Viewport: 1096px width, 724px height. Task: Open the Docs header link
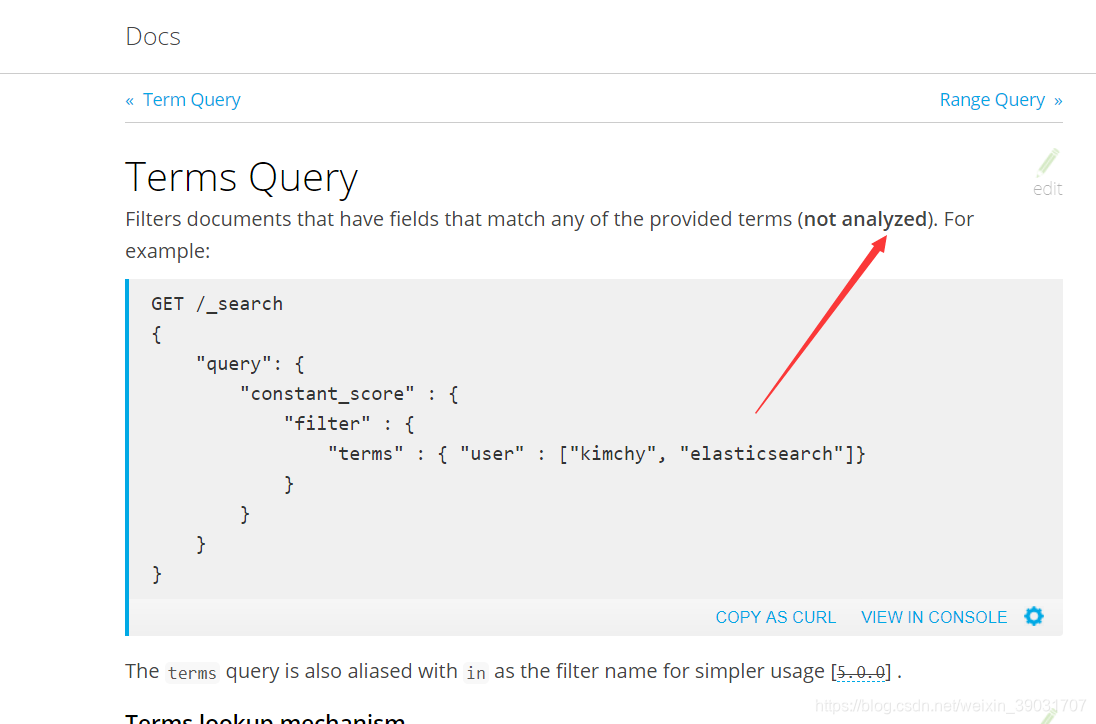[x=152, y=36]
